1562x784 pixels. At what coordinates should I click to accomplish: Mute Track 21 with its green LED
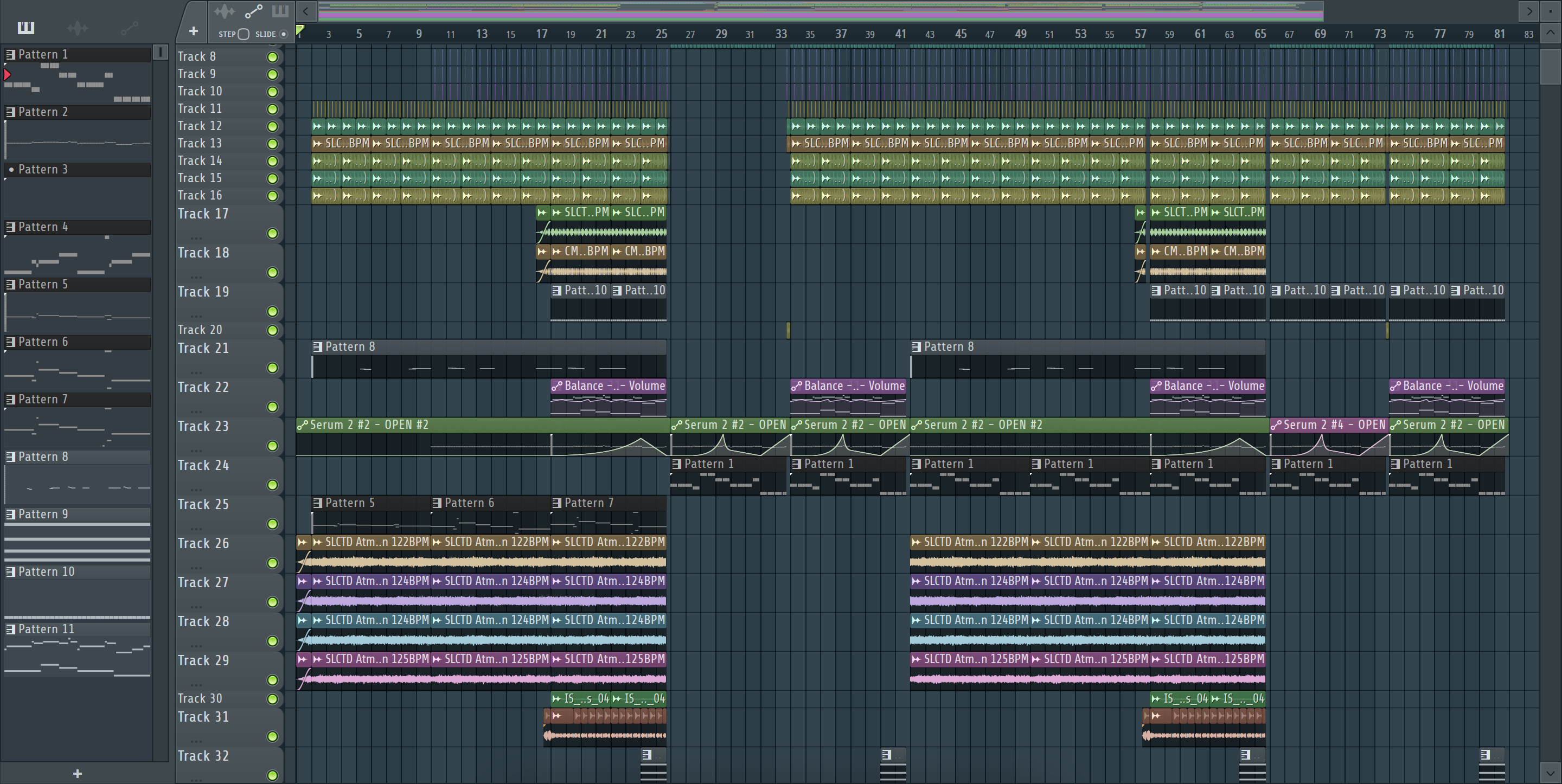tap(273, 368)
